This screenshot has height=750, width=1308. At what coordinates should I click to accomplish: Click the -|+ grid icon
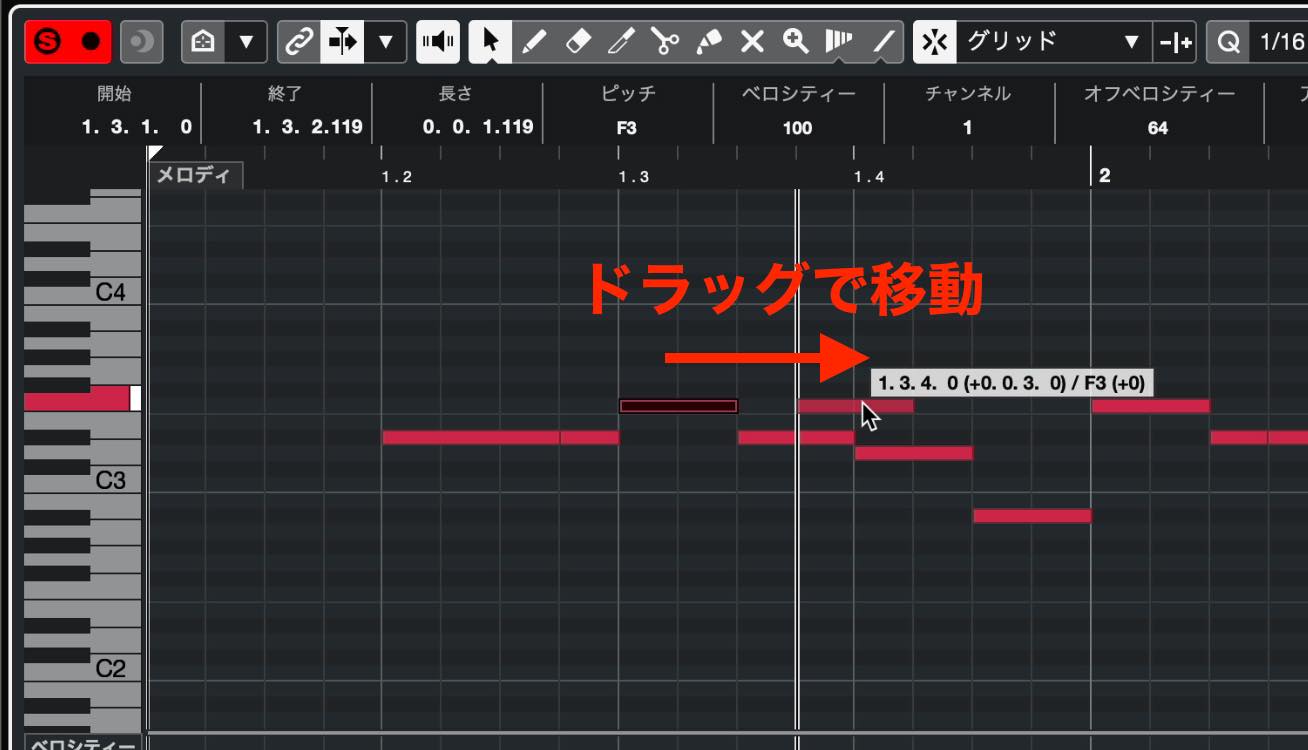click(1175, 42)
